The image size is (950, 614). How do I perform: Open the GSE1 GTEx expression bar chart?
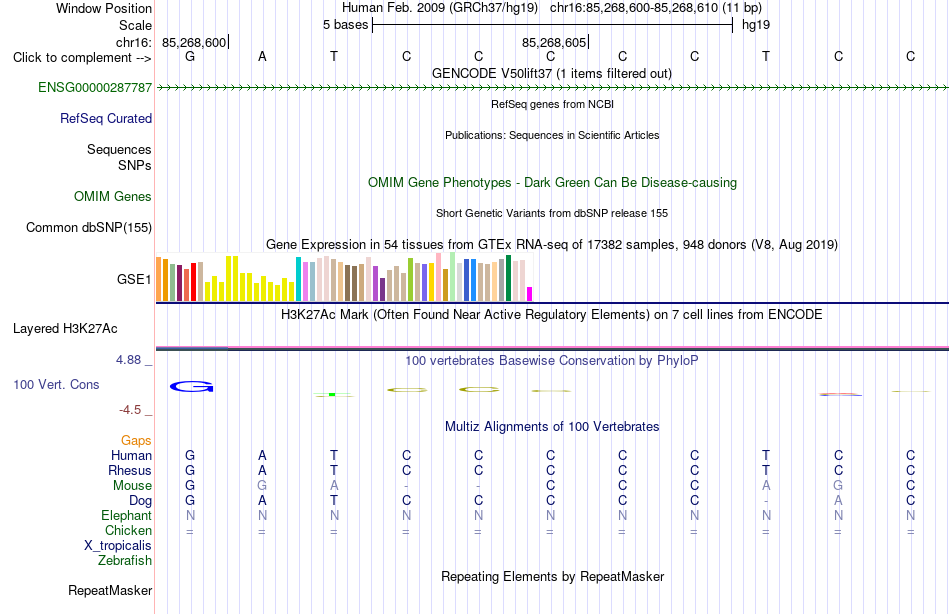point(344,278)
